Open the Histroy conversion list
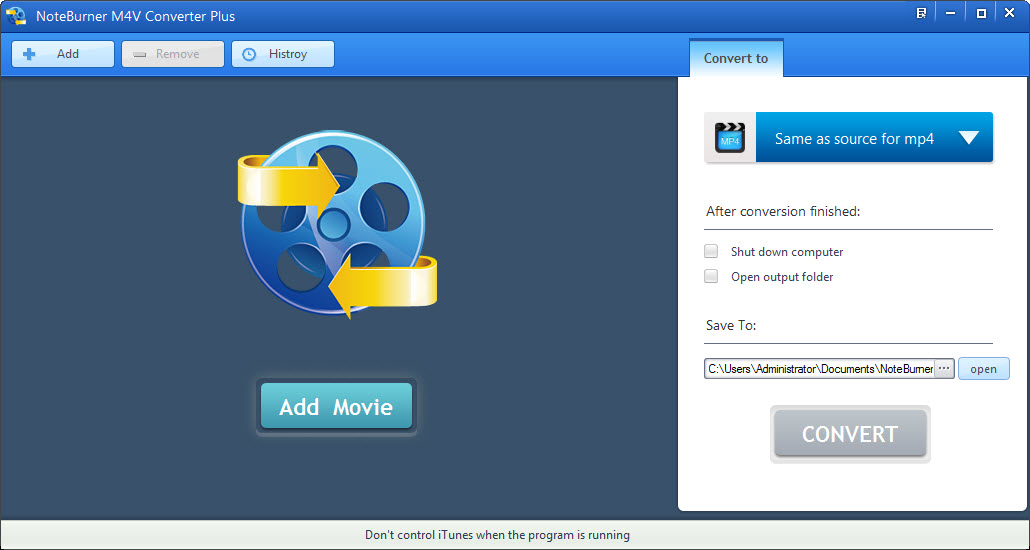 click(x=282, y=54)
